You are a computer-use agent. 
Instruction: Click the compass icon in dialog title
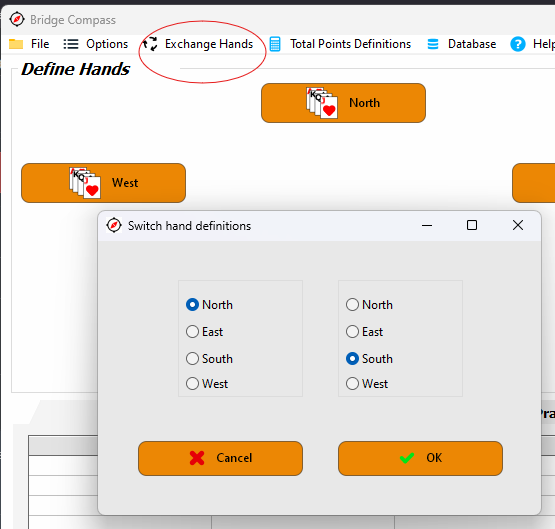point(114,225)
